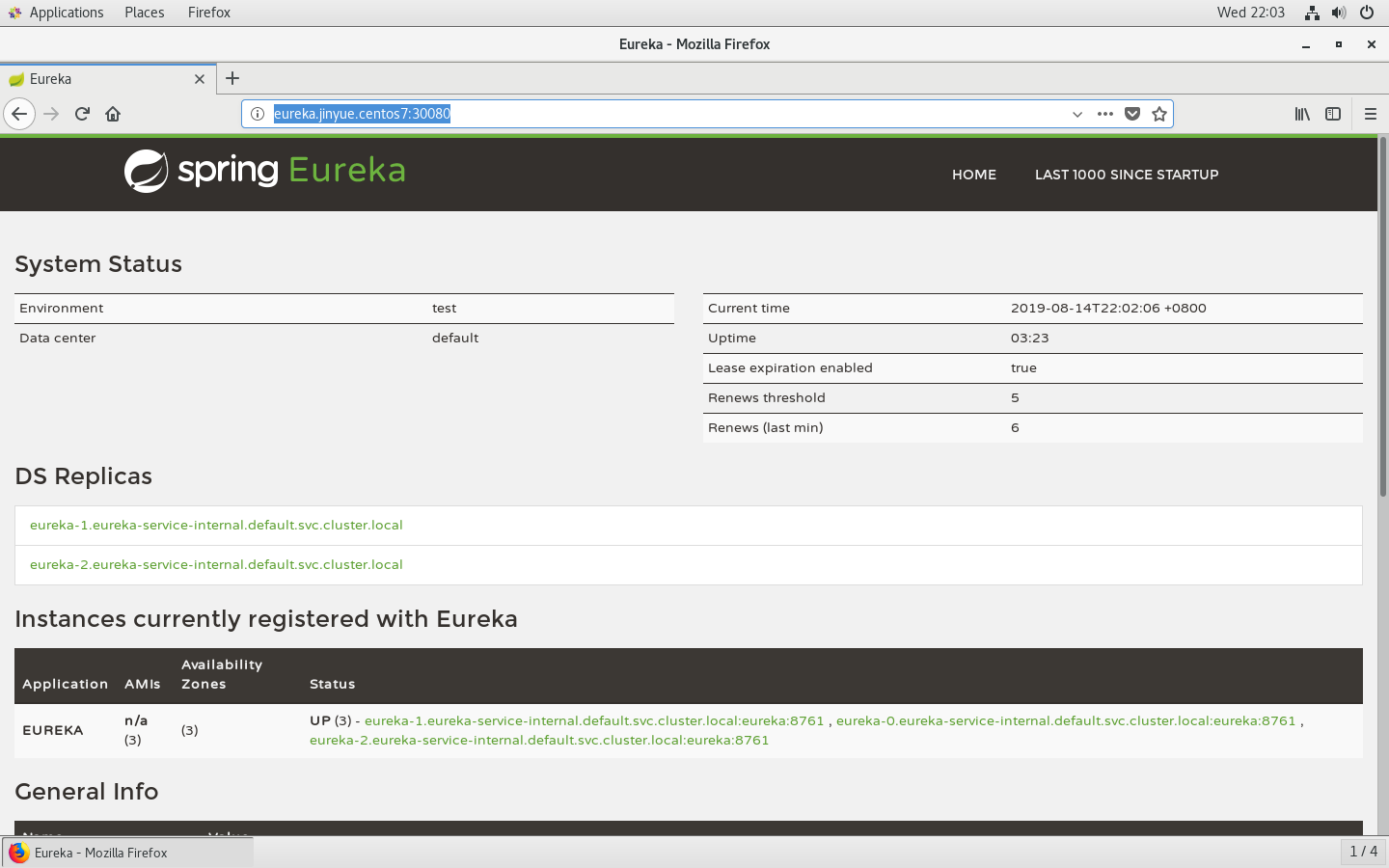Open the Firefox panel menu
Image resolution: width=1389 pixels, height=868 pixels.
(x=208, y=13)
